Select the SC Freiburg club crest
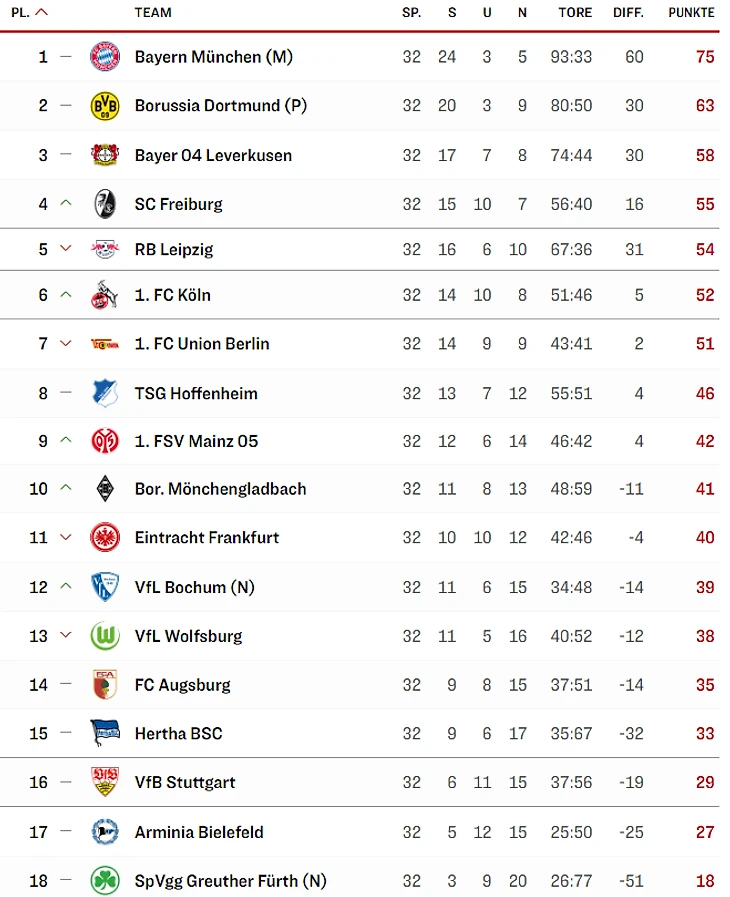 click(104, 204)
